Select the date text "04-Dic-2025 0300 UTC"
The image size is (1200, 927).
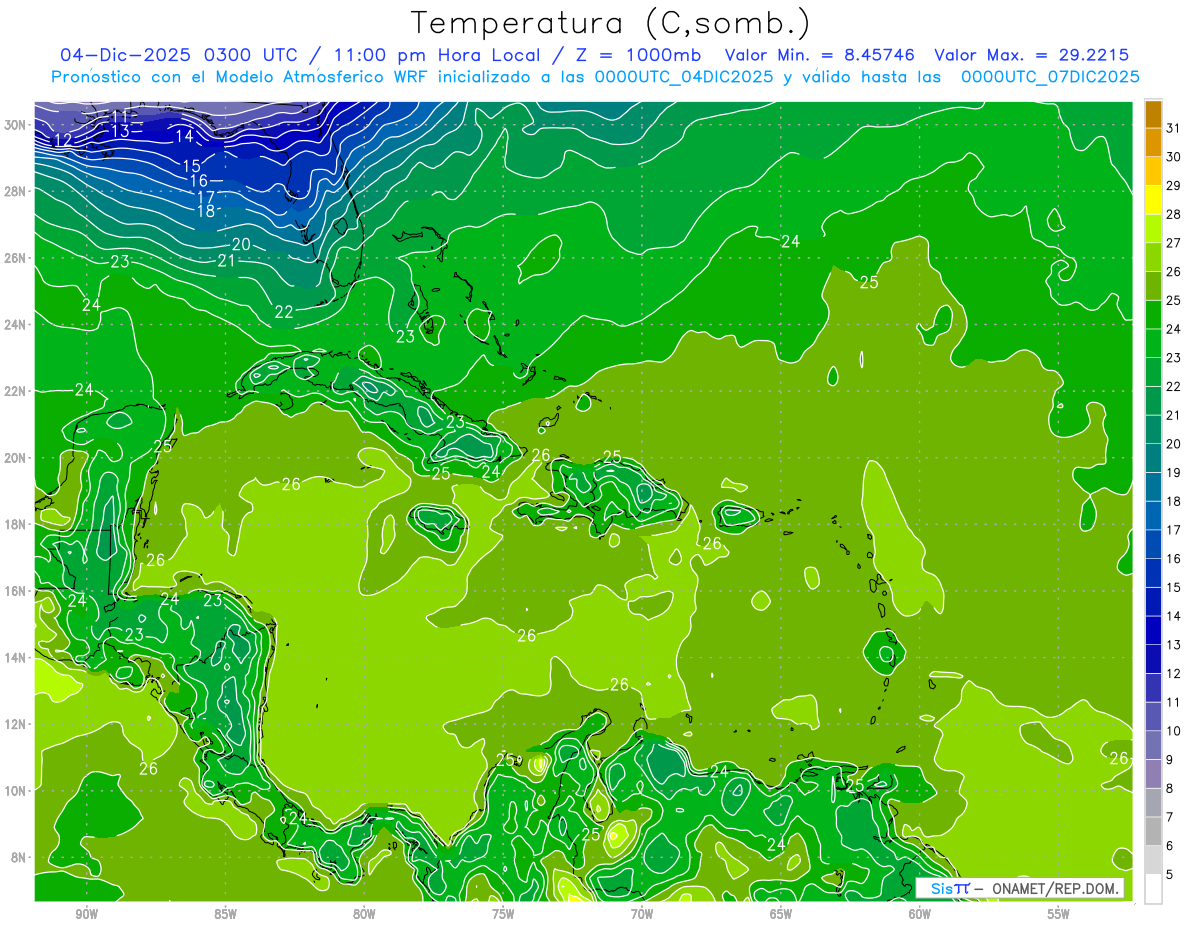click(179, 55)
